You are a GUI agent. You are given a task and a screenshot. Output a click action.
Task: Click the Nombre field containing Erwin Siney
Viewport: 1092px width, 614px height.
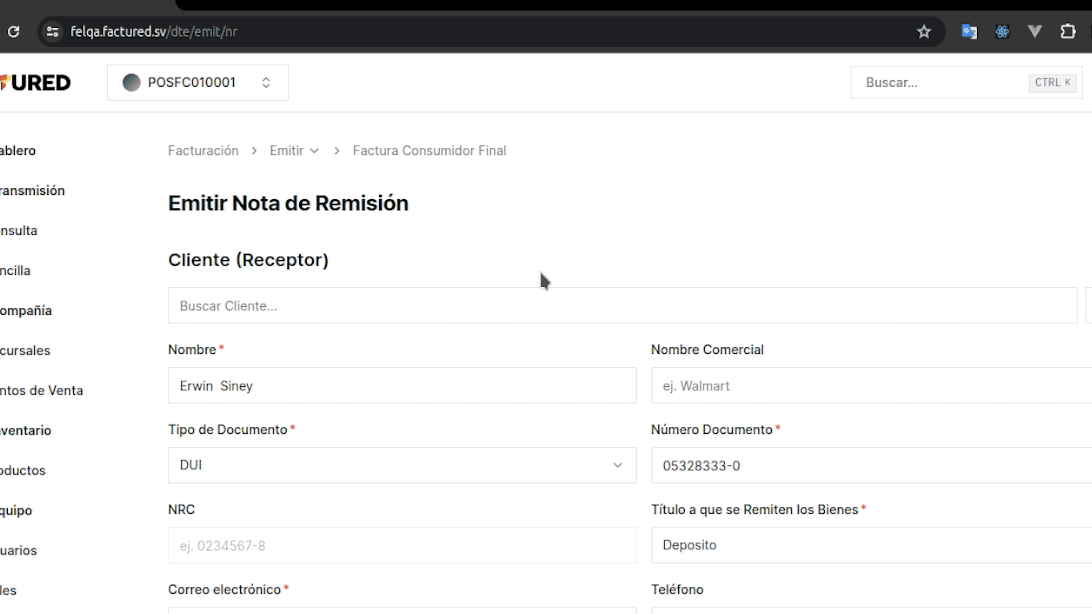pyautogui.click(x=401, y=386)
